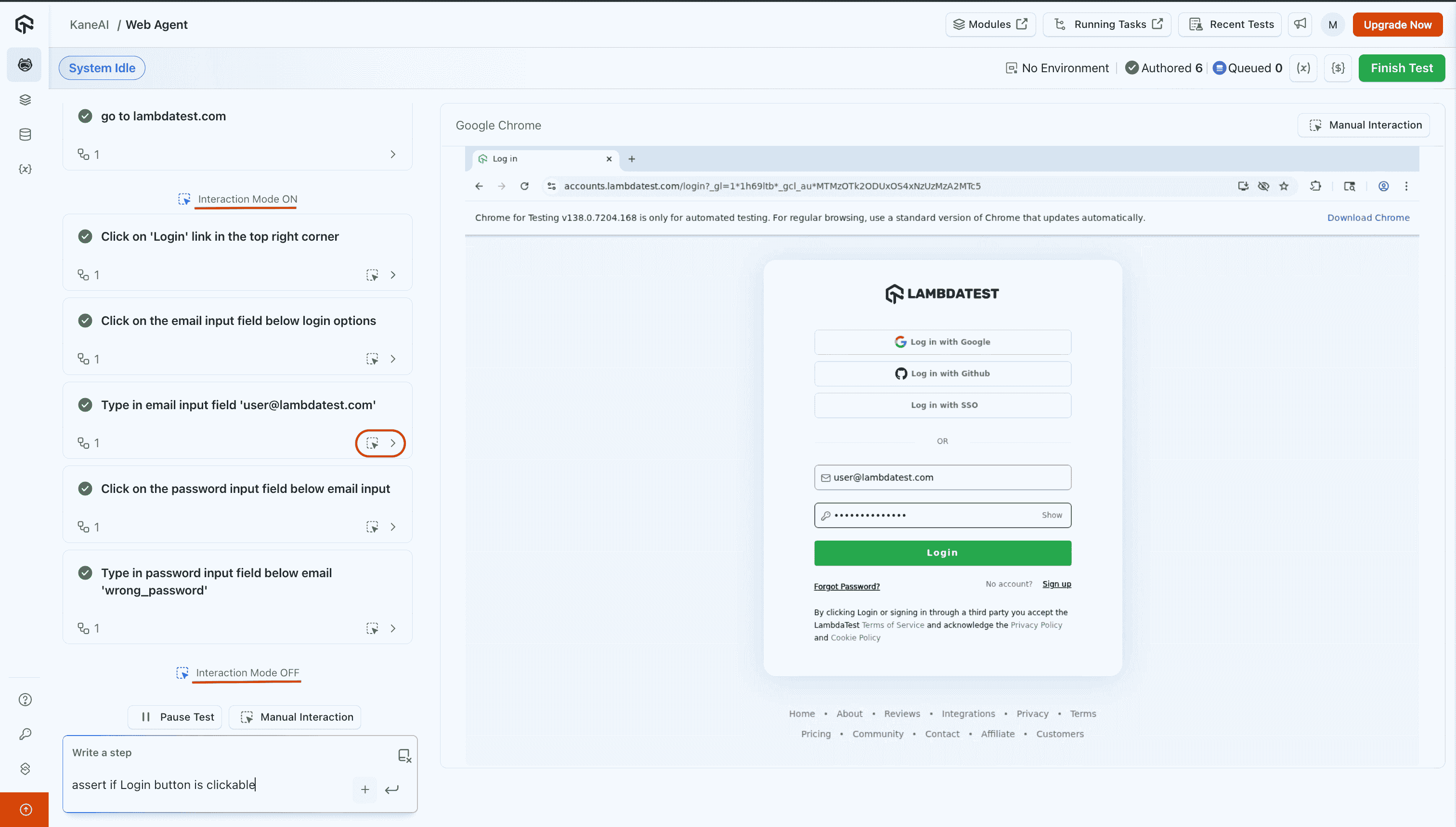Click Upgrade Now
The height and width of the screenshot is (827, 1456).
pos(1397,25)
